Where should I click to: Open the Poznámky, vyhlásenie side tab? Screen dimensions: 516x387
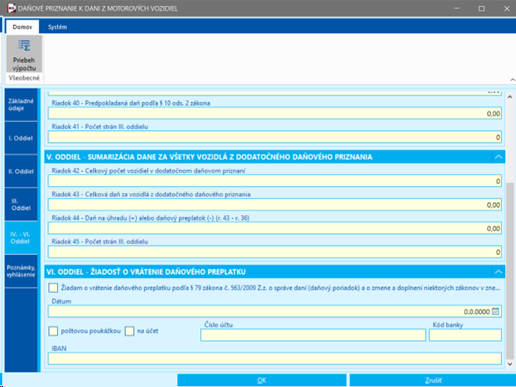[x=21, y=271]
